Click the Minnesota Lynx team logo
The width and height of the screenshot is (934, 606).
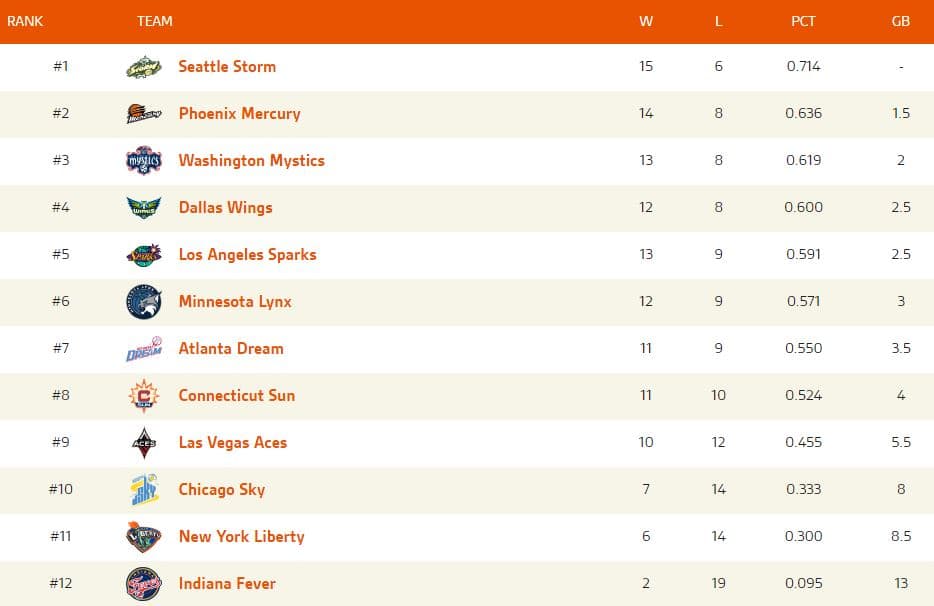point(144,302)
